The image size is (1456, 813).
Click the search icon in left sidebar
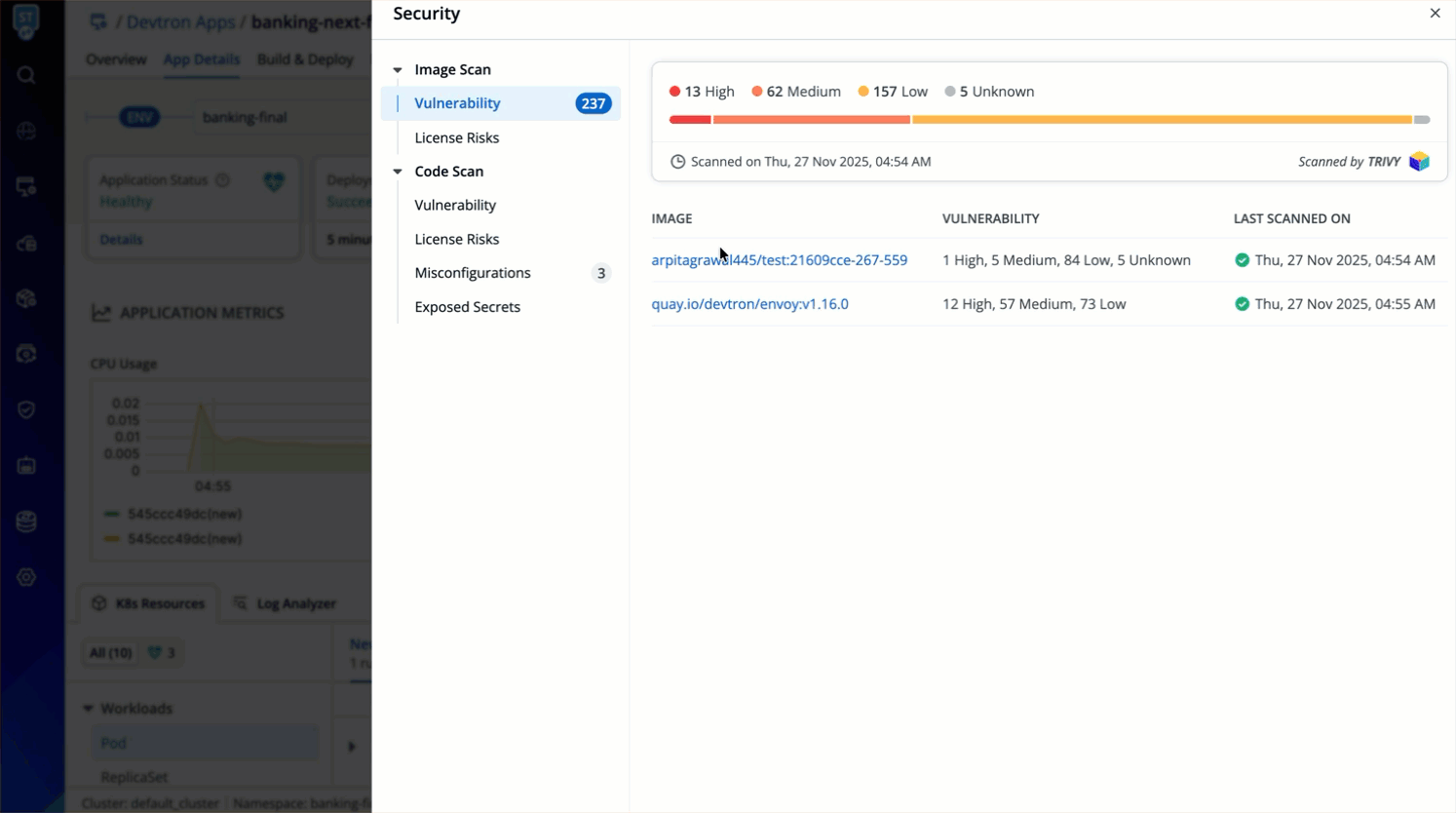pos(26,75)
